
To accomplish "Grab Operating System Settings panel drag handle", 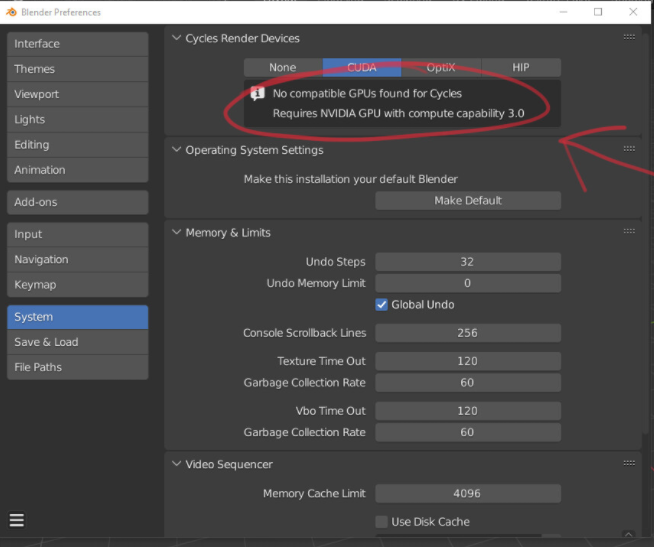I will pos(629,149).
